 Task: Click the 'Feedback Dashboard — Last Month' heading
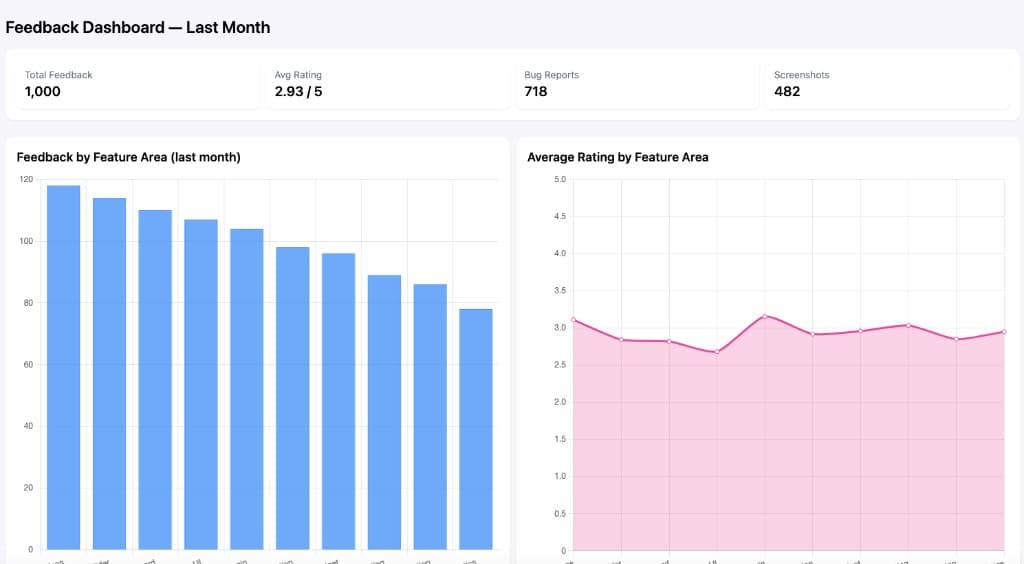(138, 27)
